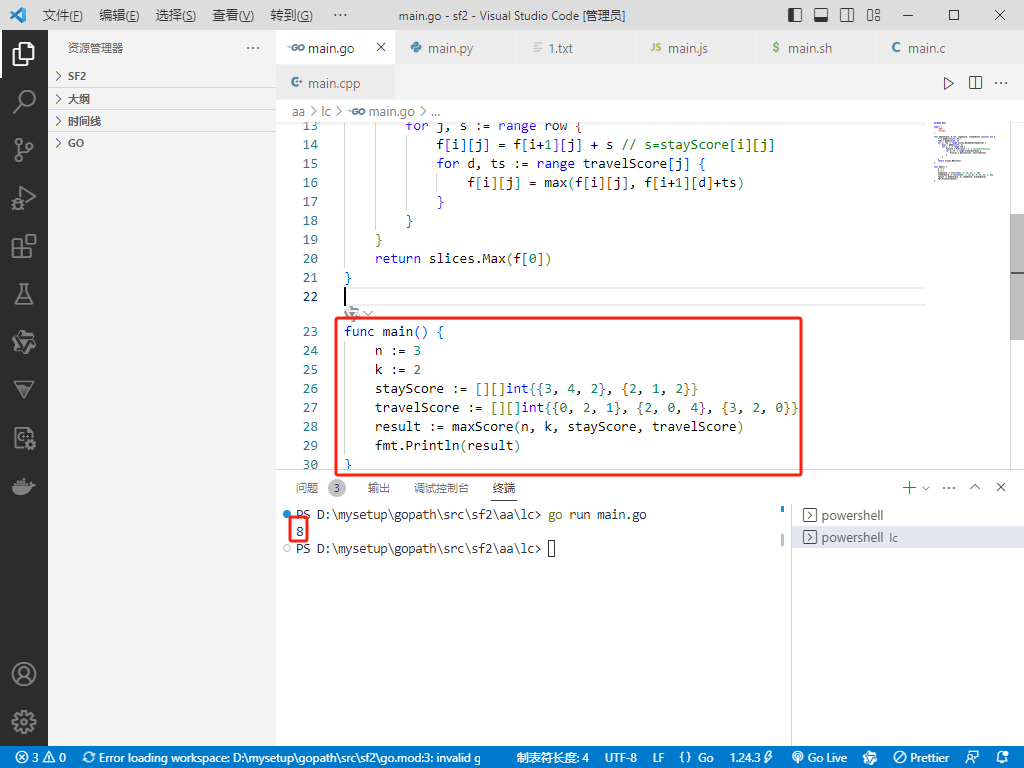This screenshot has height=768, width=1024.
Task: Open the 文件(F) menu
Action: point(63,15)
